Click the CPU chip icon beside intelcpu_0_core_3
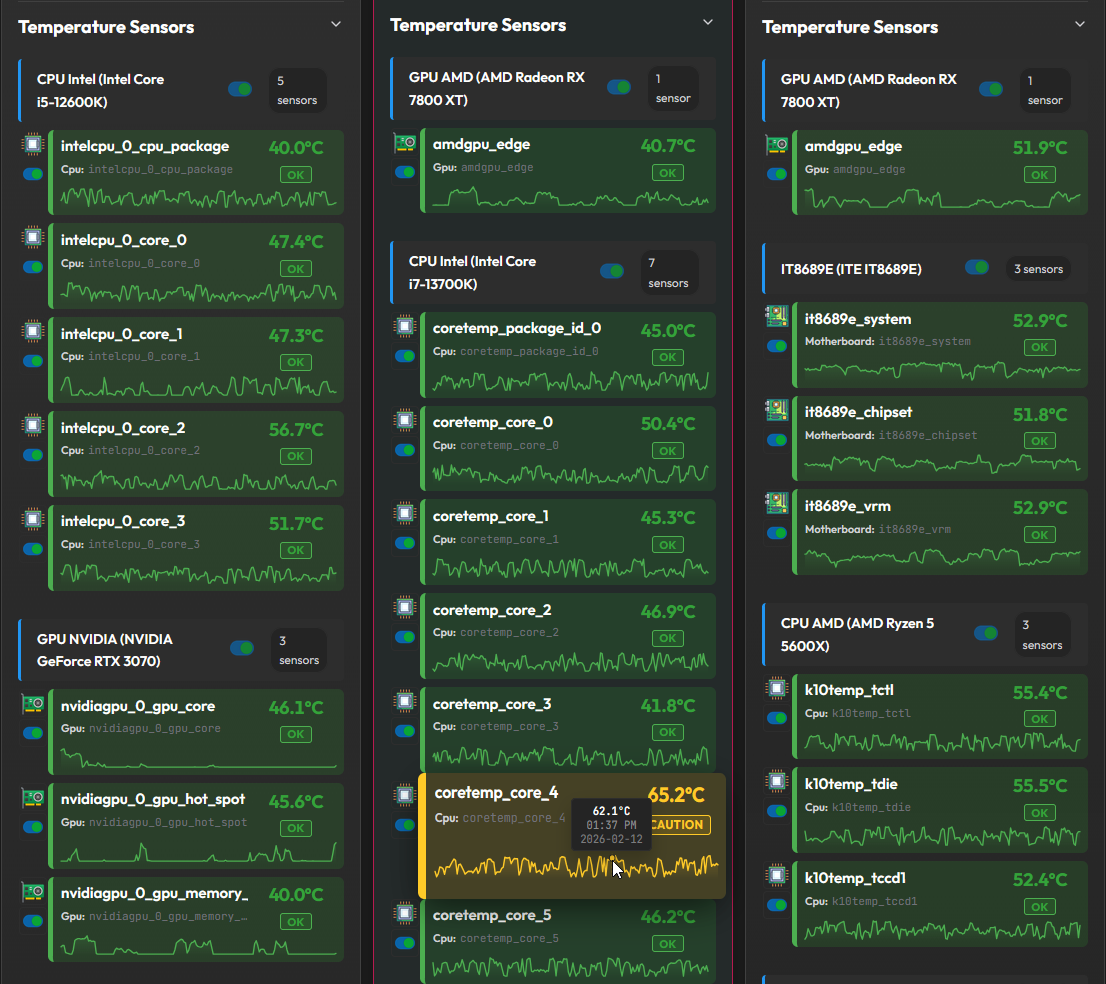1106x984 pixels. point(33,519)
